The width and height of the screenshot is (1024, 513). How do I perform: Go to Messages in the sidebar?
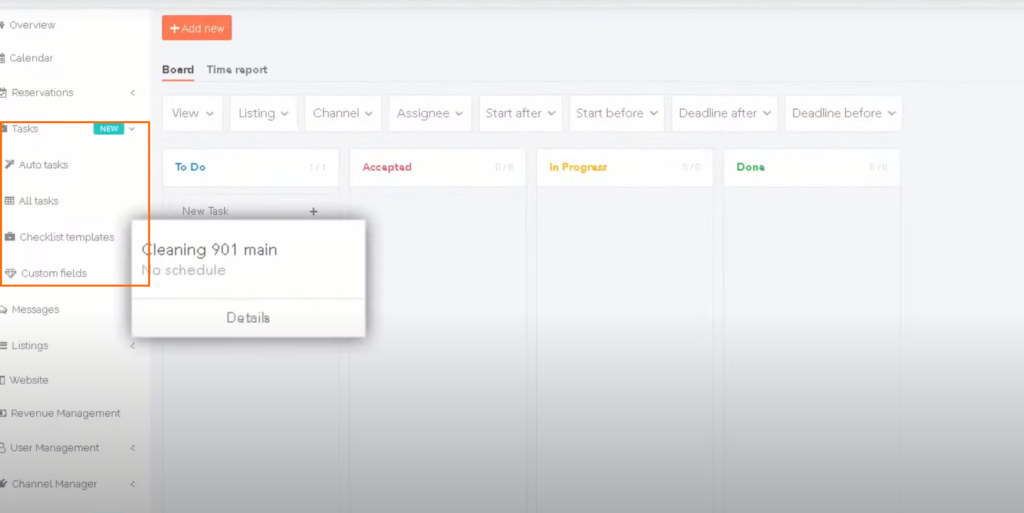click(35, 310)
